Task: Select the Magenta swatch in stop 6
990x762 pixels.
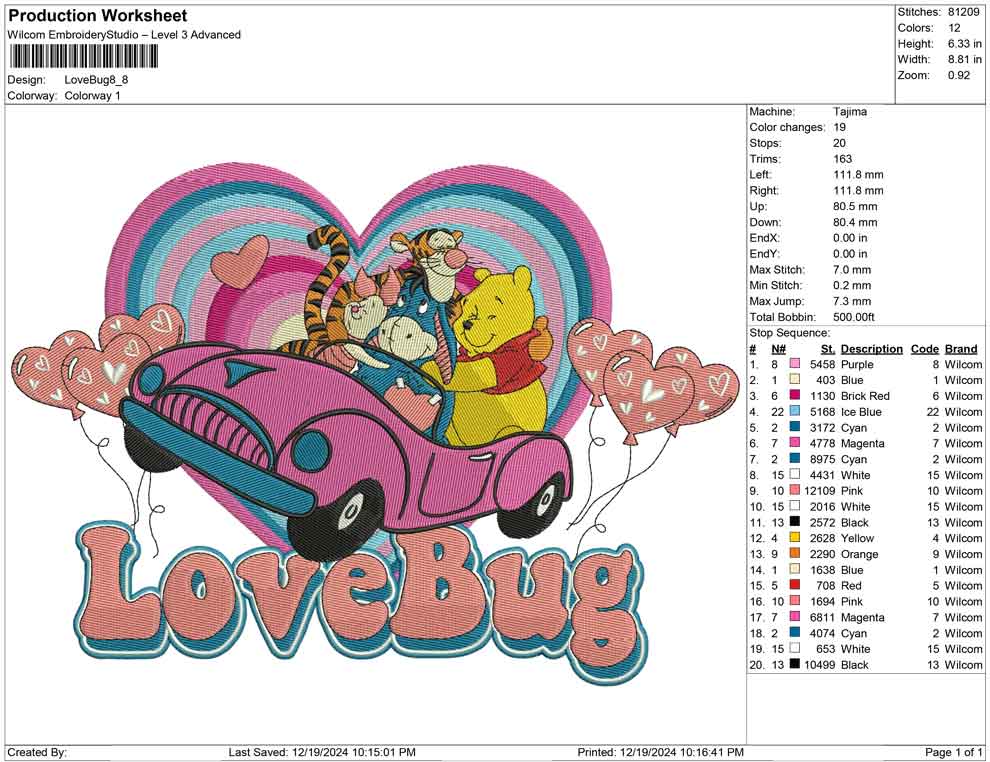Action: coord(795,443)
